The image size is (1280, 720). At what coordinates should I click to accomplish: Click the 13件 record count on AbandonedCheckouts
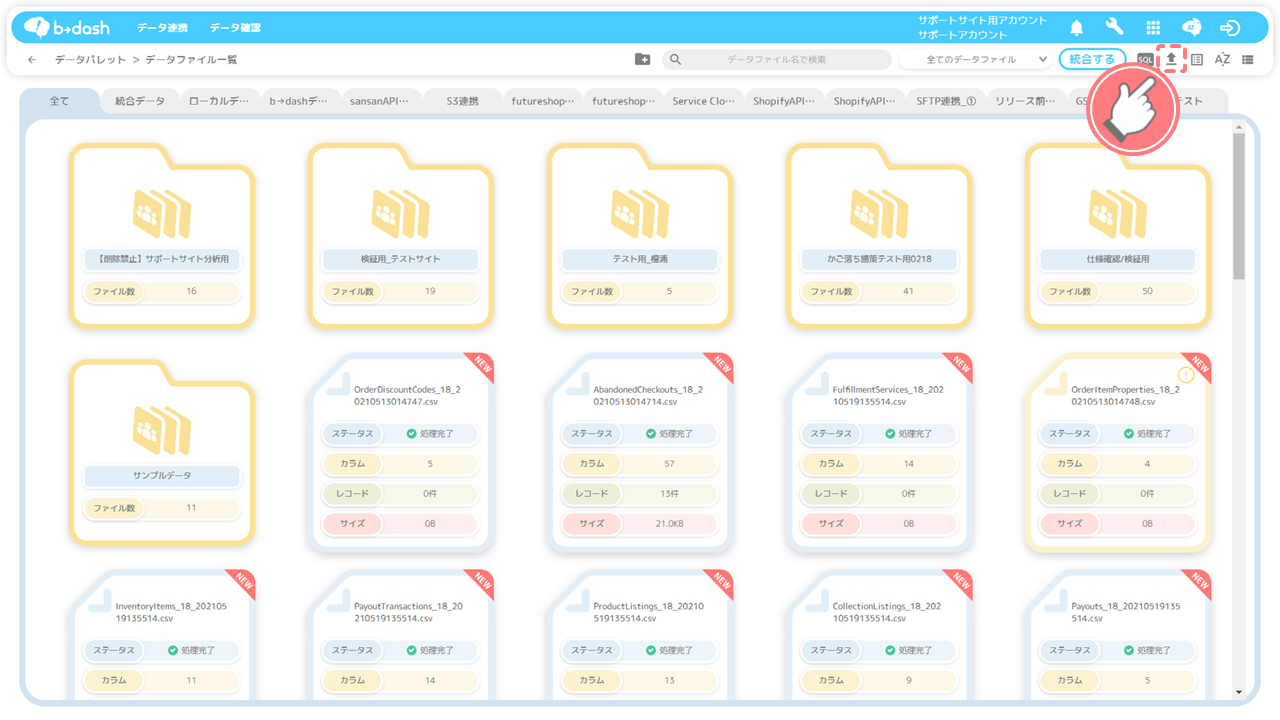click(669, 494)
